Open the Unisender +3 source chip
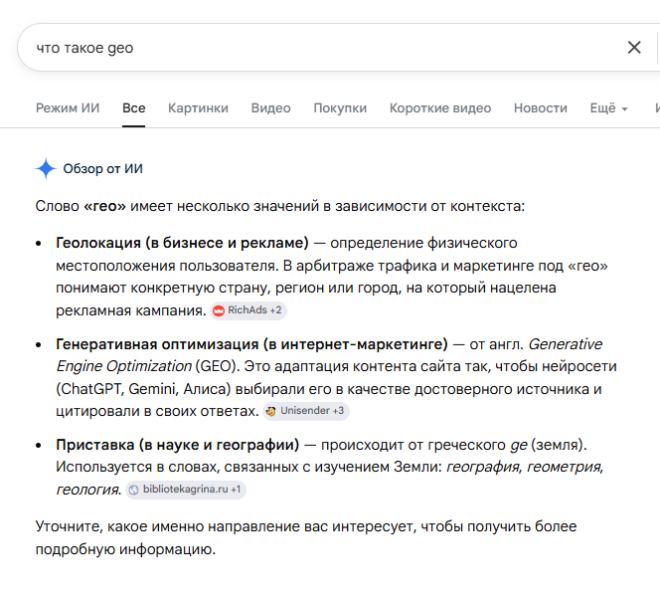This screenshot has width=660, height=600. pyautogui.click(x=306, y=411)
